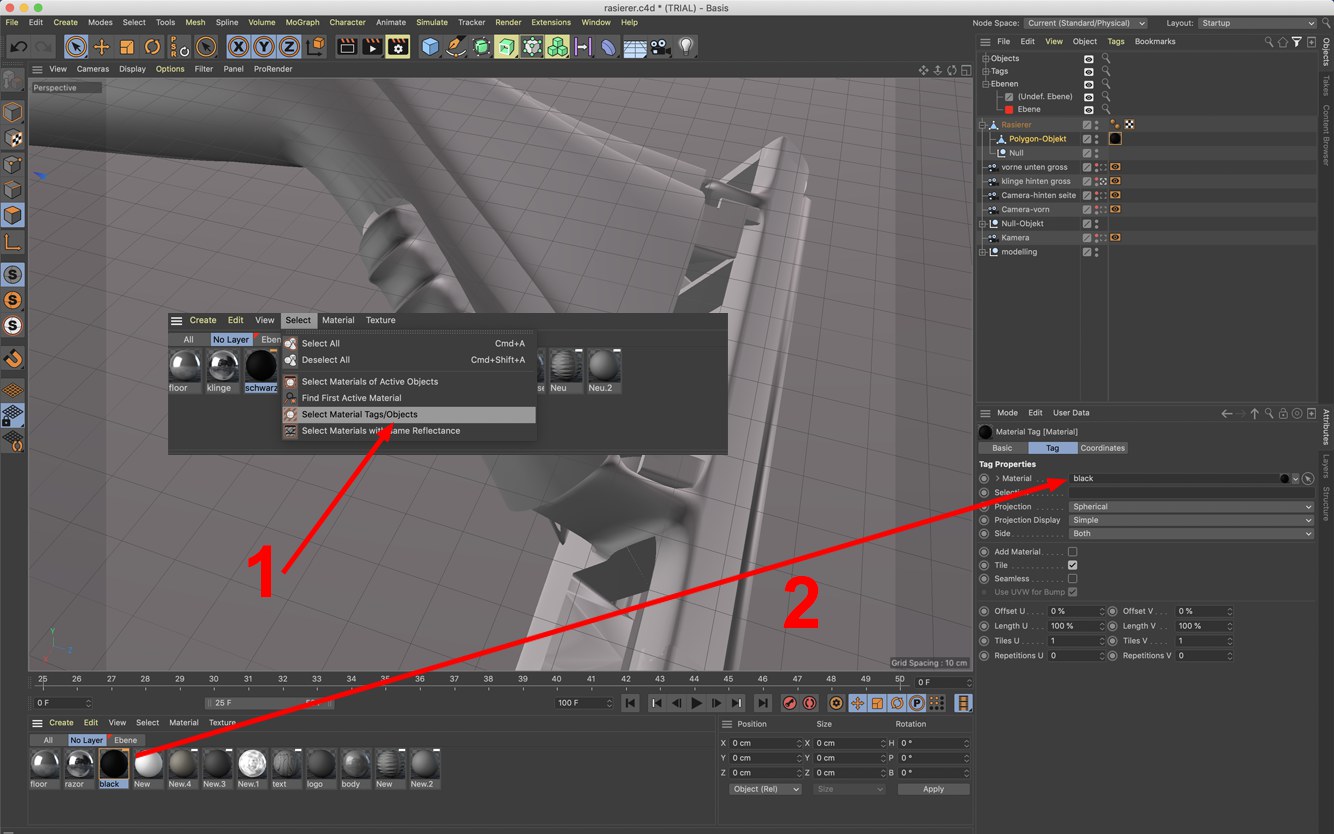
Task: Enable the Add Material checkbox
Action: (1072, 552)
